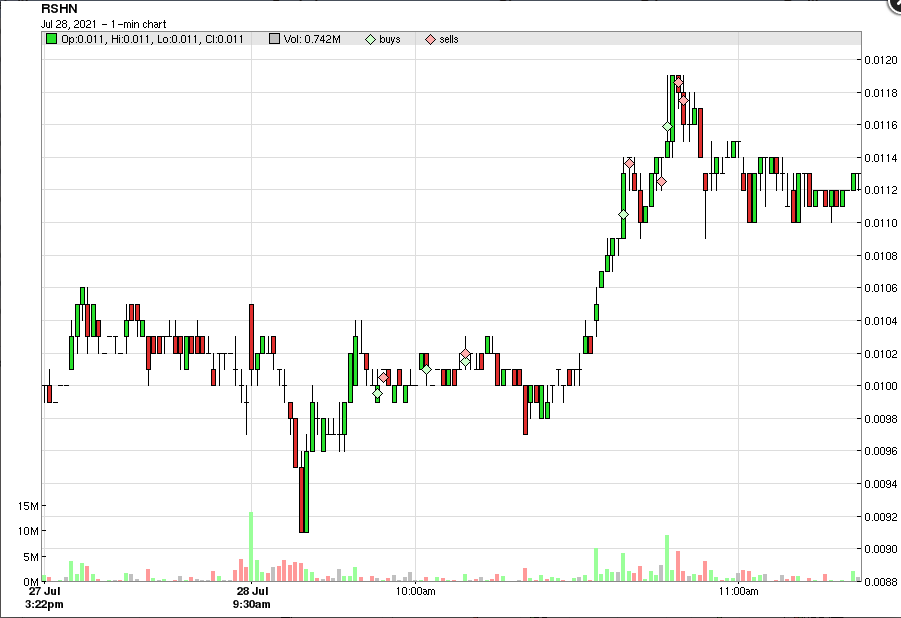The width and height of the screenshot is (901, 618).
Task: Click the buy diamond marker at the 0.0116 level
Action: pos(667,126)
